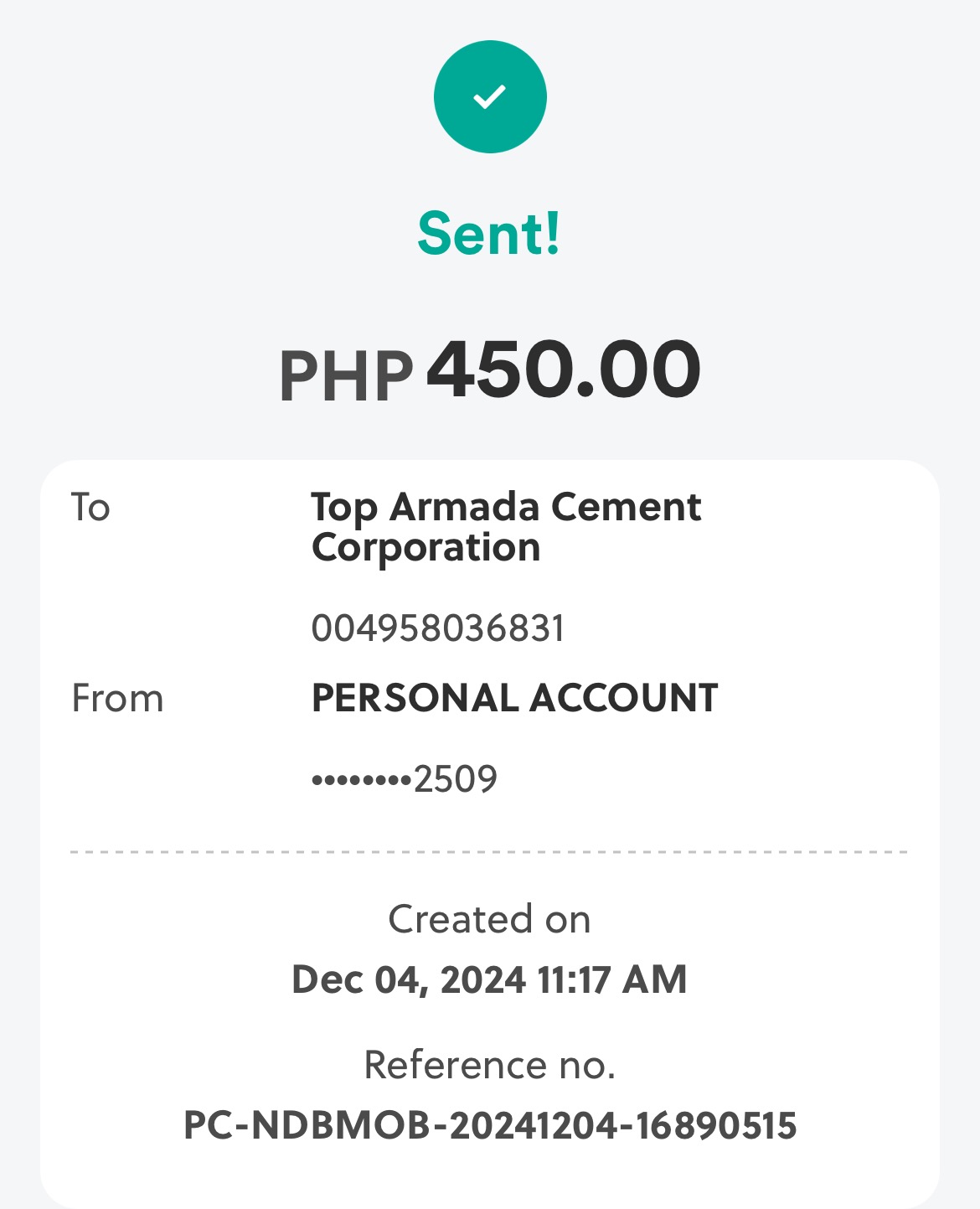Tap the PERSONAL ACCOUNT source name

tap(514, 698)
